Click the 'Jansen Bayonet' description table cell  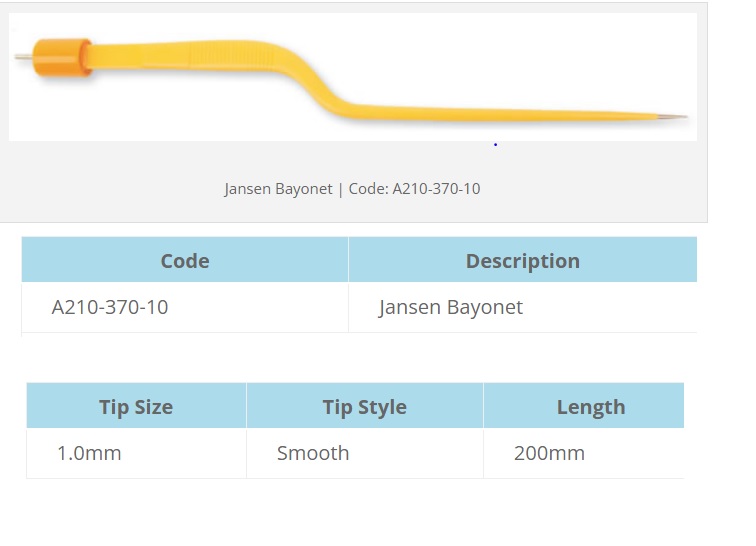click(451, 307)
